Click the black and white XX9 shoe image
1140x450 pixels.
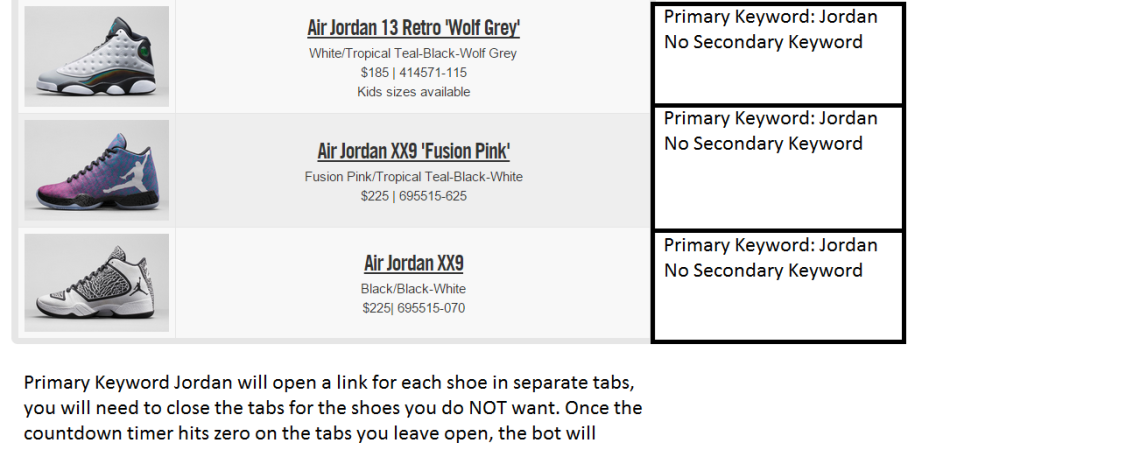(96, 283)
